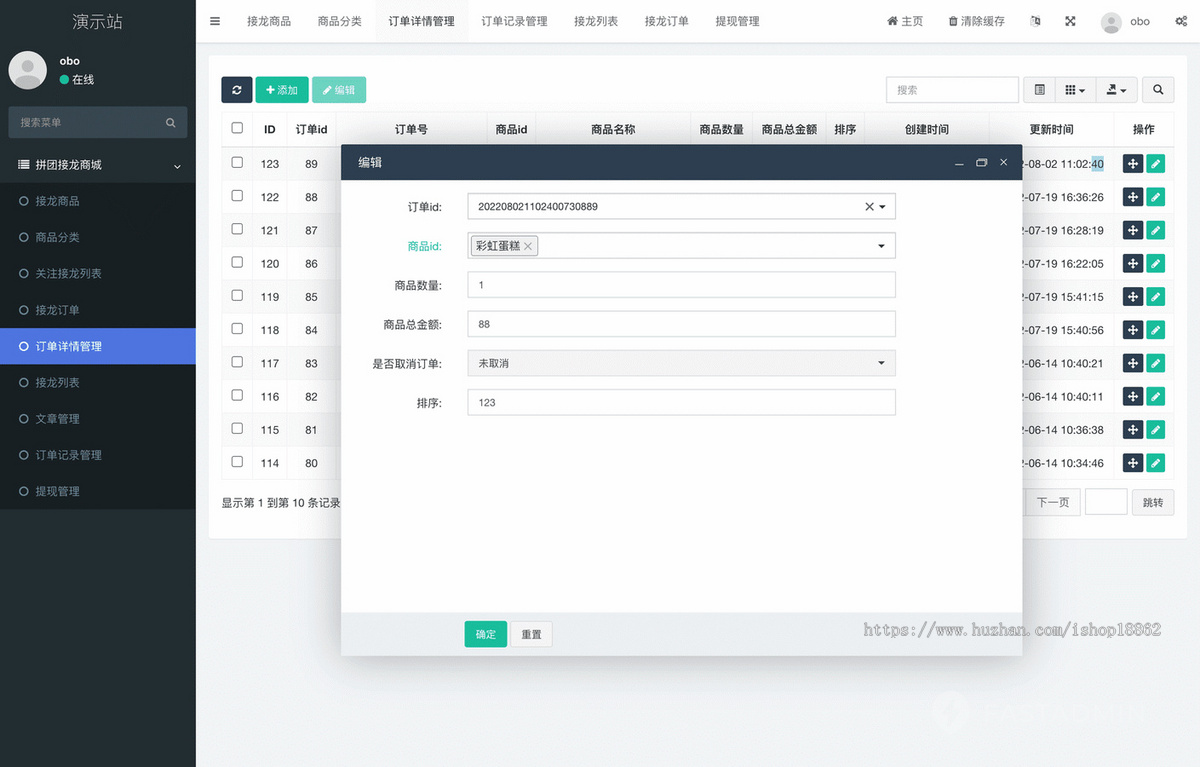Check the checkbox for row ID 115
Viewport: 1200px width, 767px height.
point(236,429)
